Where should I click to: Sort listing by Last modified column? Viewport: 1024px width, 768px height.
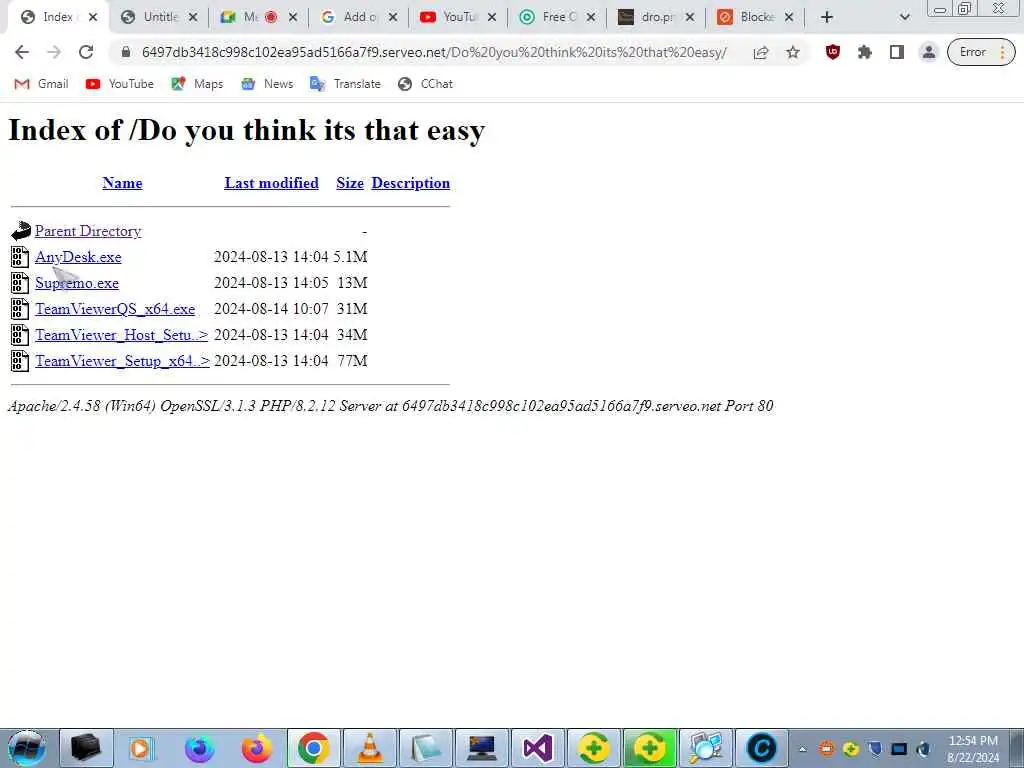pos(272,183)
